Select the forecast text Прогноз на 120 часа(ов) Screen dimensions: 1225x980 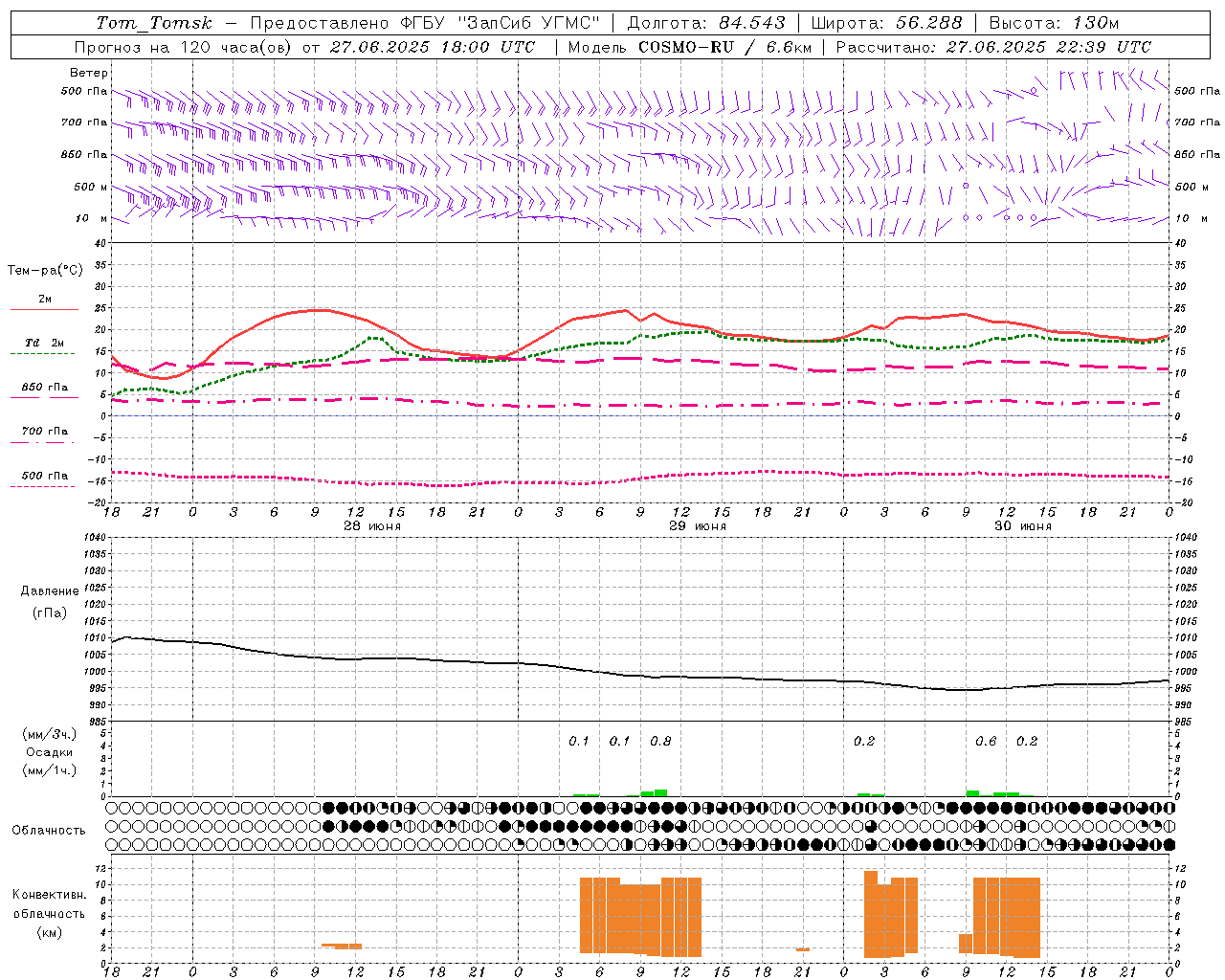pyautogui.click(x=184, y=47)
